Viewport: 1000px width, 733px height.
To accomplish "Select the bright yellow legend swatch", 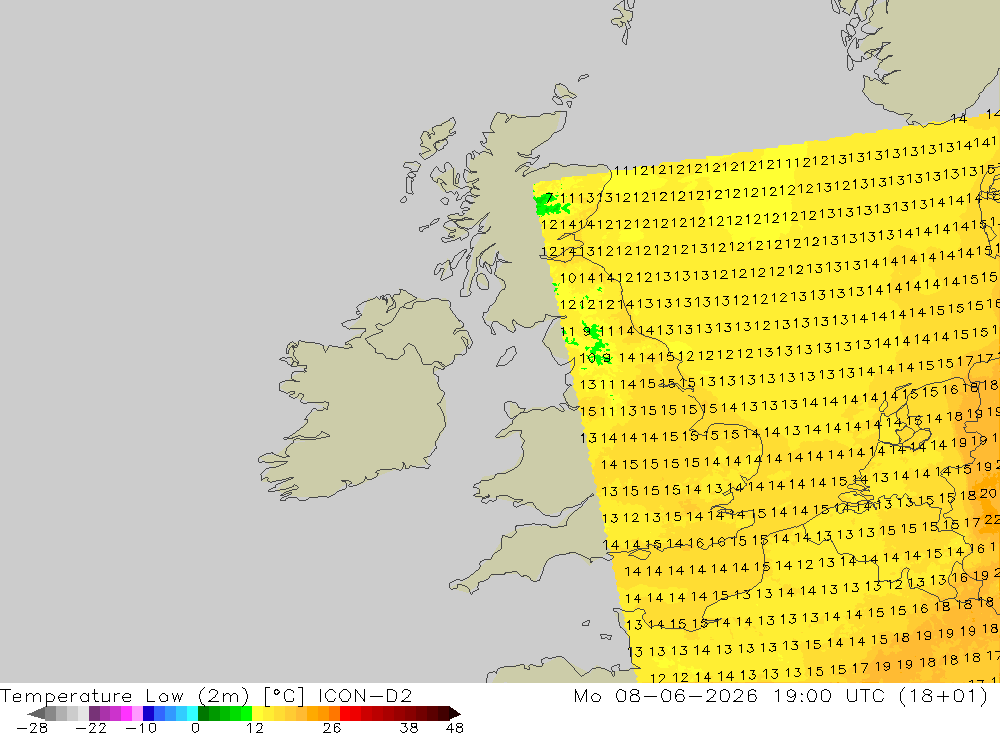I will click(258, 713).
